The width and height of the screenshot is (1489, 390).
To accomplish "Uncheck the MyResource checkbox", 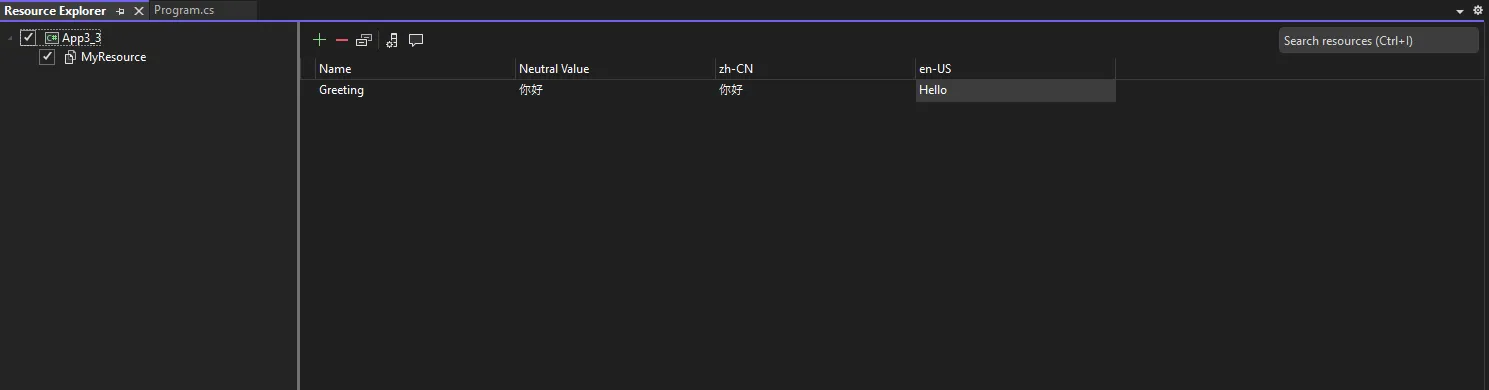I will click(x=47, y=57).
